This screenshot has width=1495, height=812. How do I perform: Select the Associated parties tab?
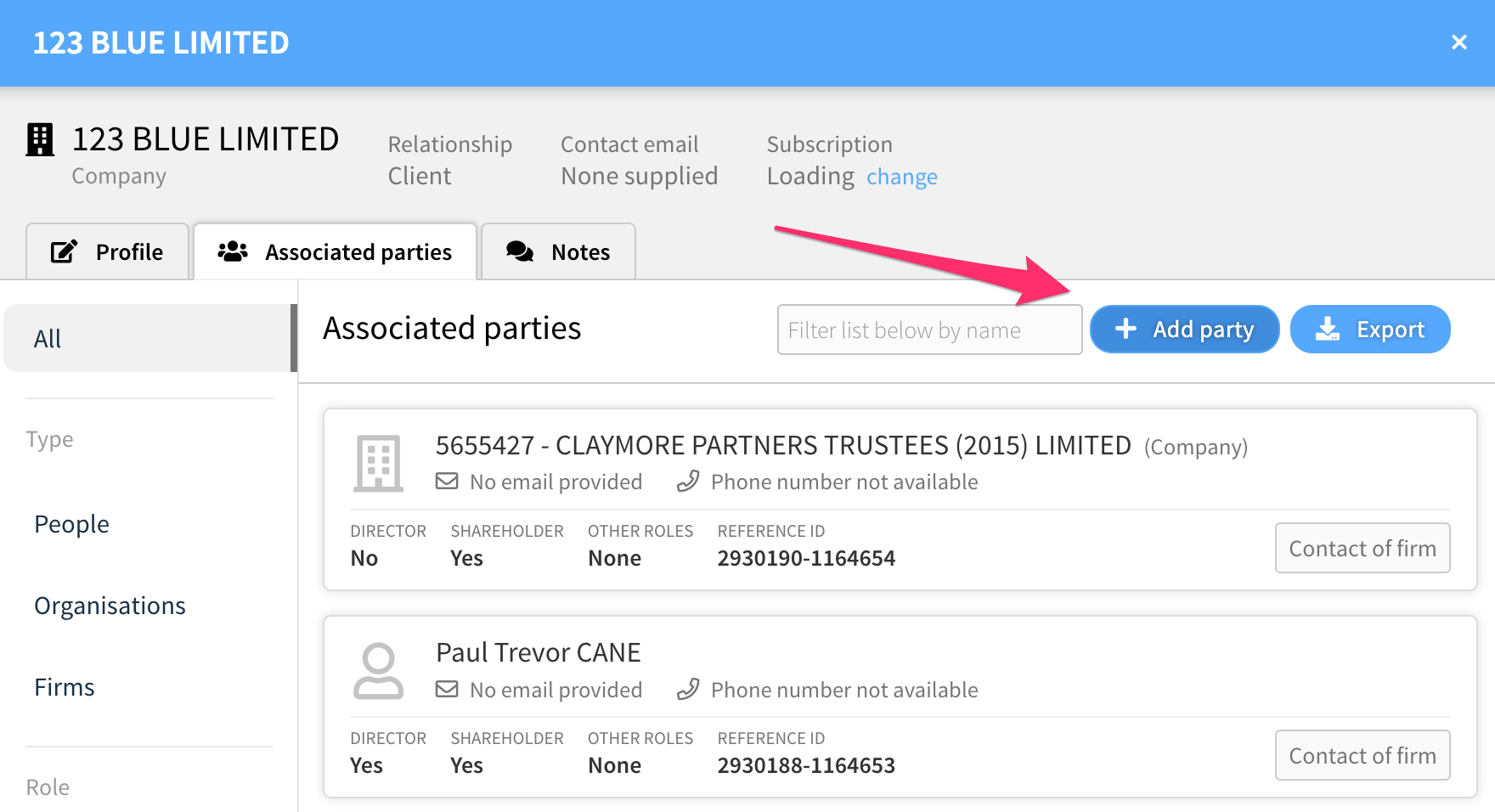335,251
